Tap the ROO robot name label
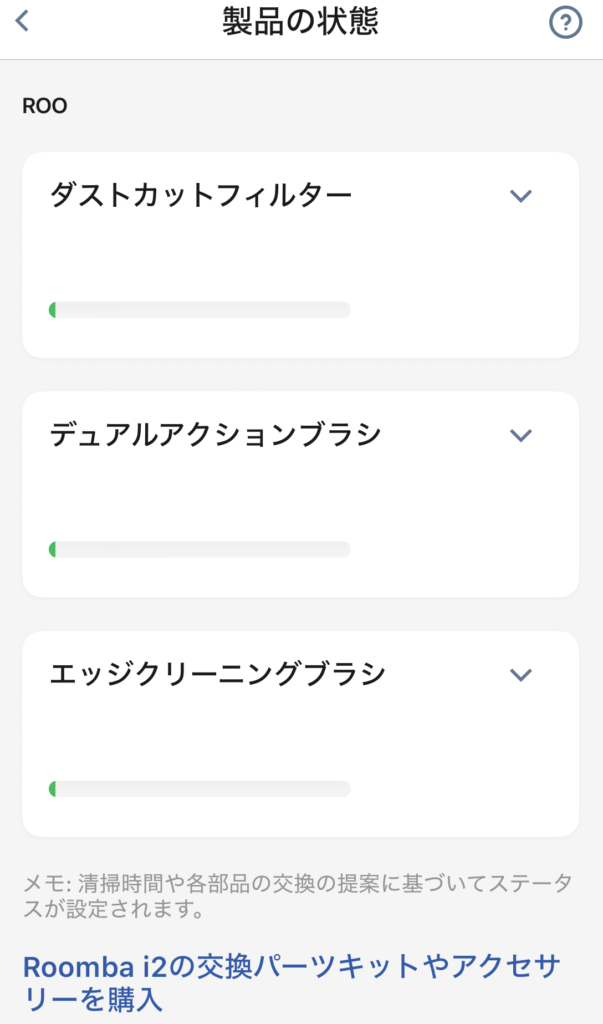Screen dimensions: 603x1024 point(45,105)
